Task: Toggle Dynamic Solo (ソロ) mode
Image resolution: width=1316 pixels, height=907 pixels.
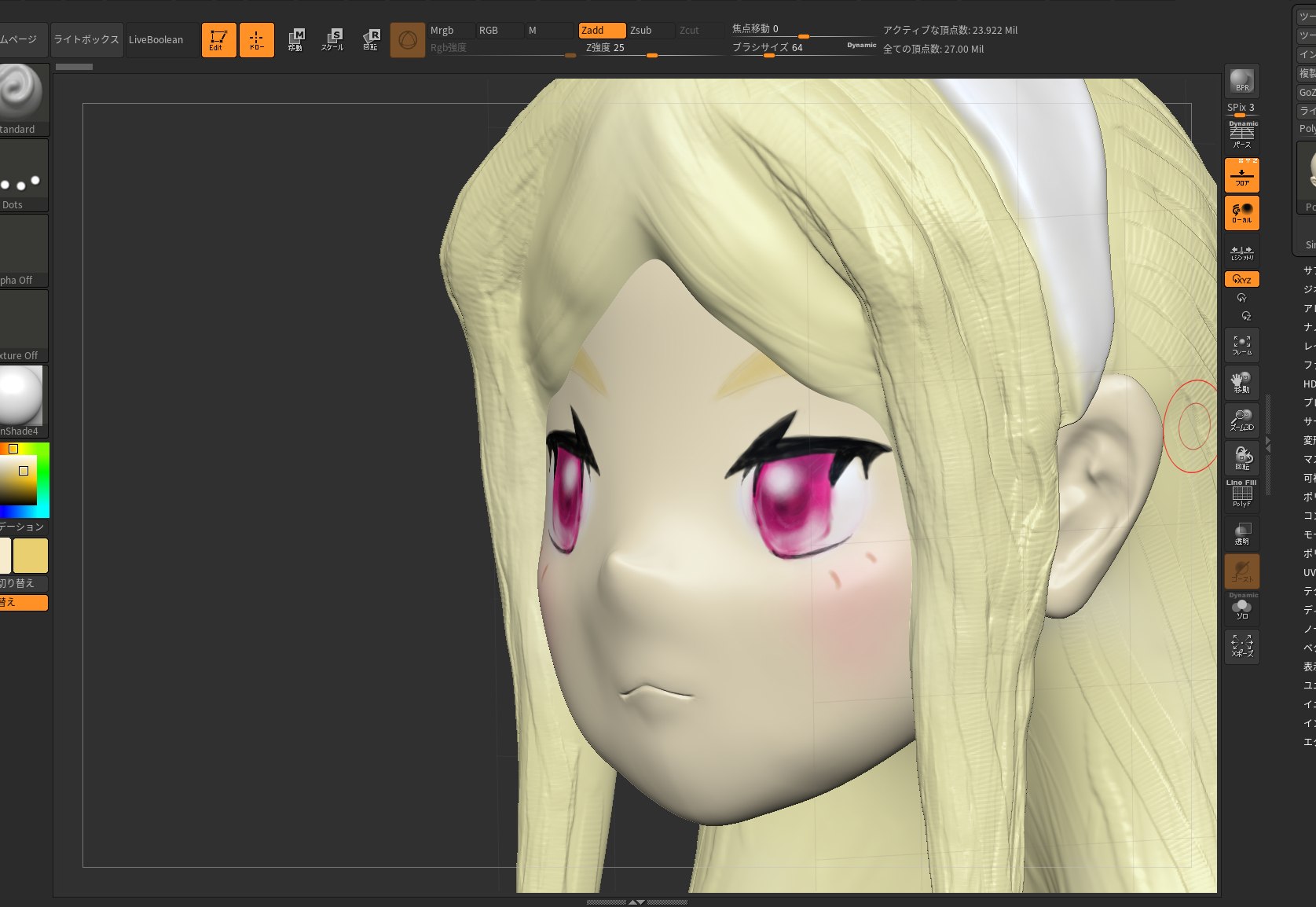Action: 1242,608
